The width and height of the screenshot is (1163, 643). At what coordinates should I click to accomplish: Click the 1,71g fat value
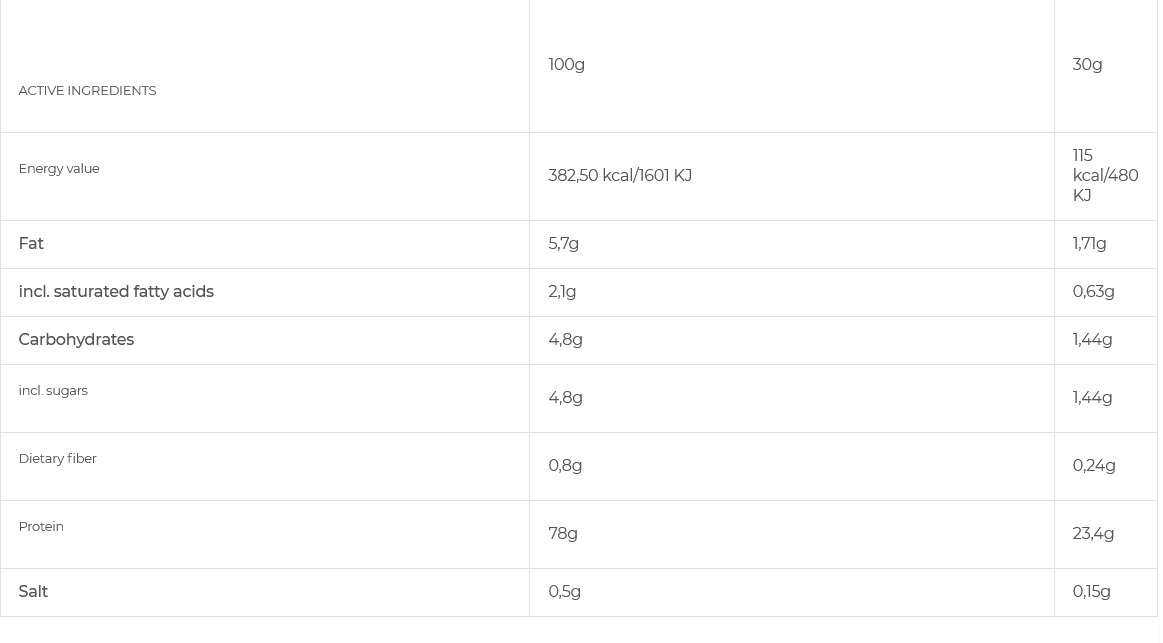coord(1089,244)
